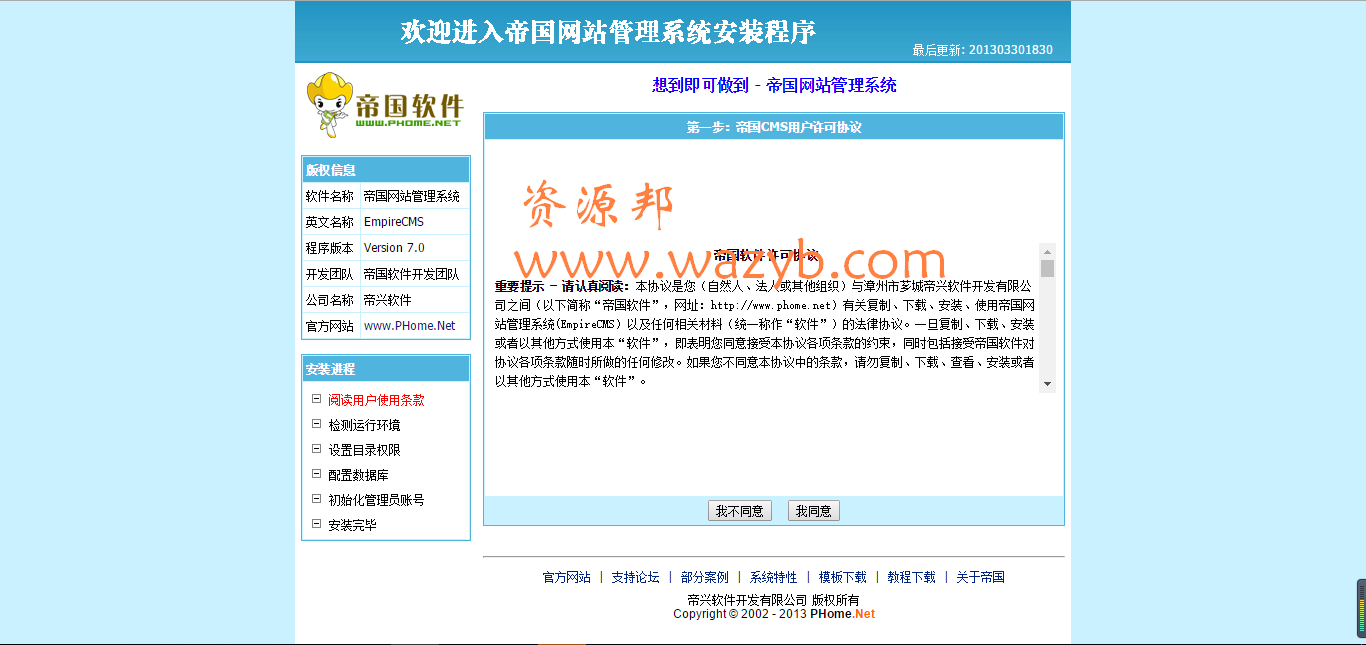Click the 帝国软件开发团队 value cell
This screenshot has height=645, width=1366.
(414, 274)
